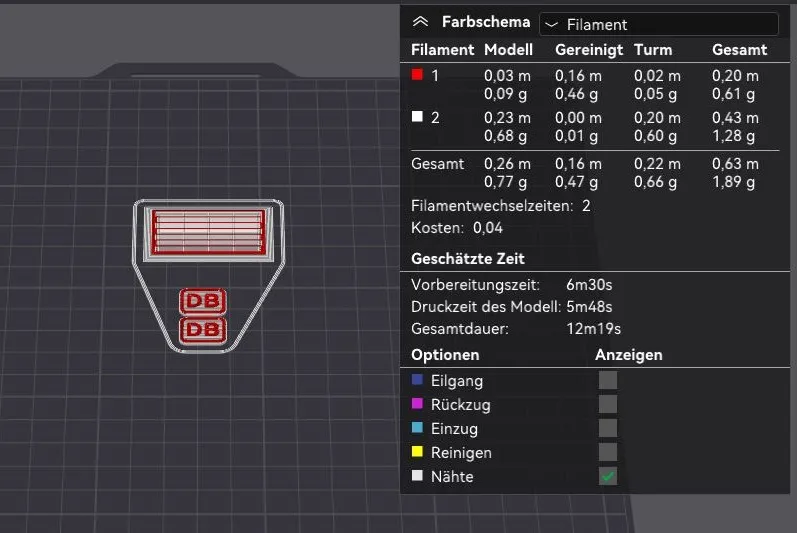Enable the Rückzug display checkbox
This screenshot has height=533, width=797.
[607, 404]
